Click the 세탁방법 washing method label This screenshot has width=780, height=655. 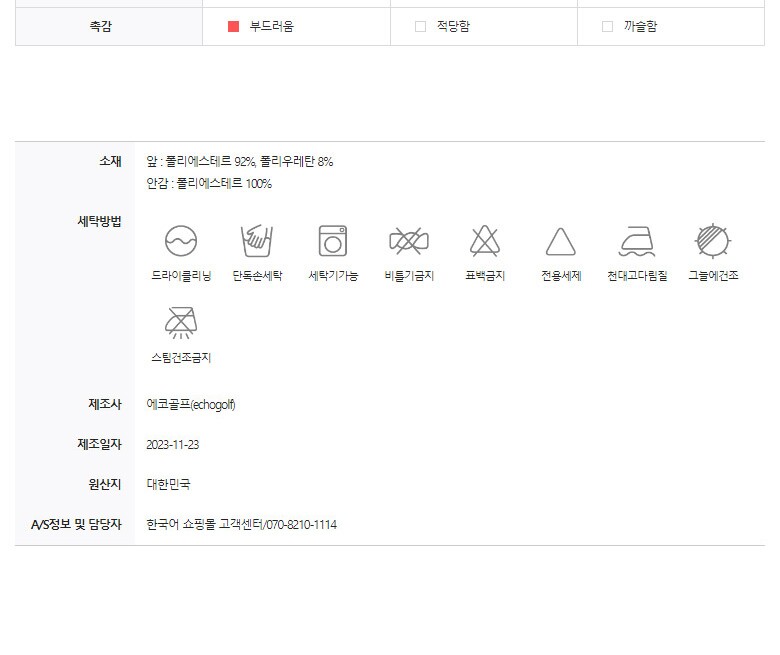pos(99,221)
